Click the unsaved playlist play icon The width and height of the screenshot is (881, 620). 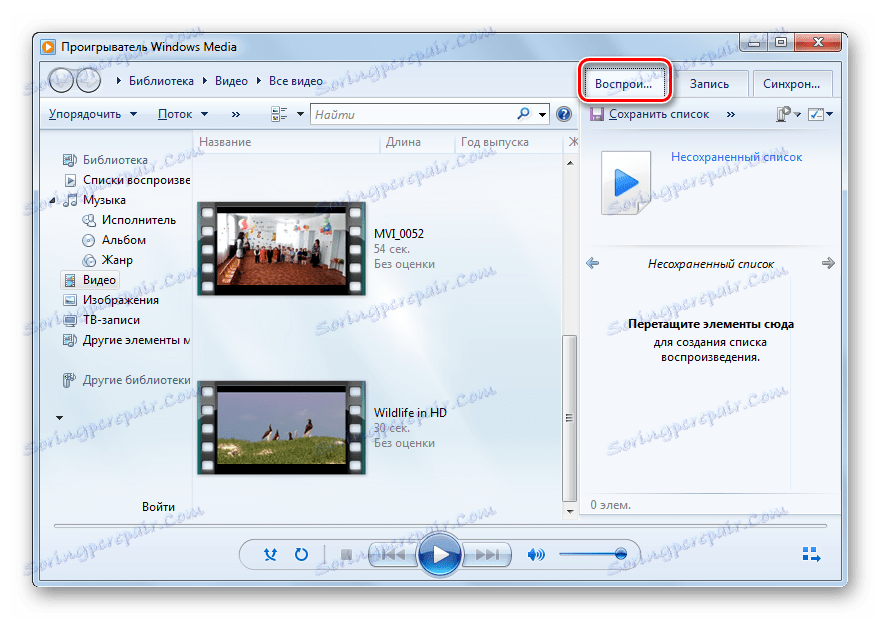(626, 183)
